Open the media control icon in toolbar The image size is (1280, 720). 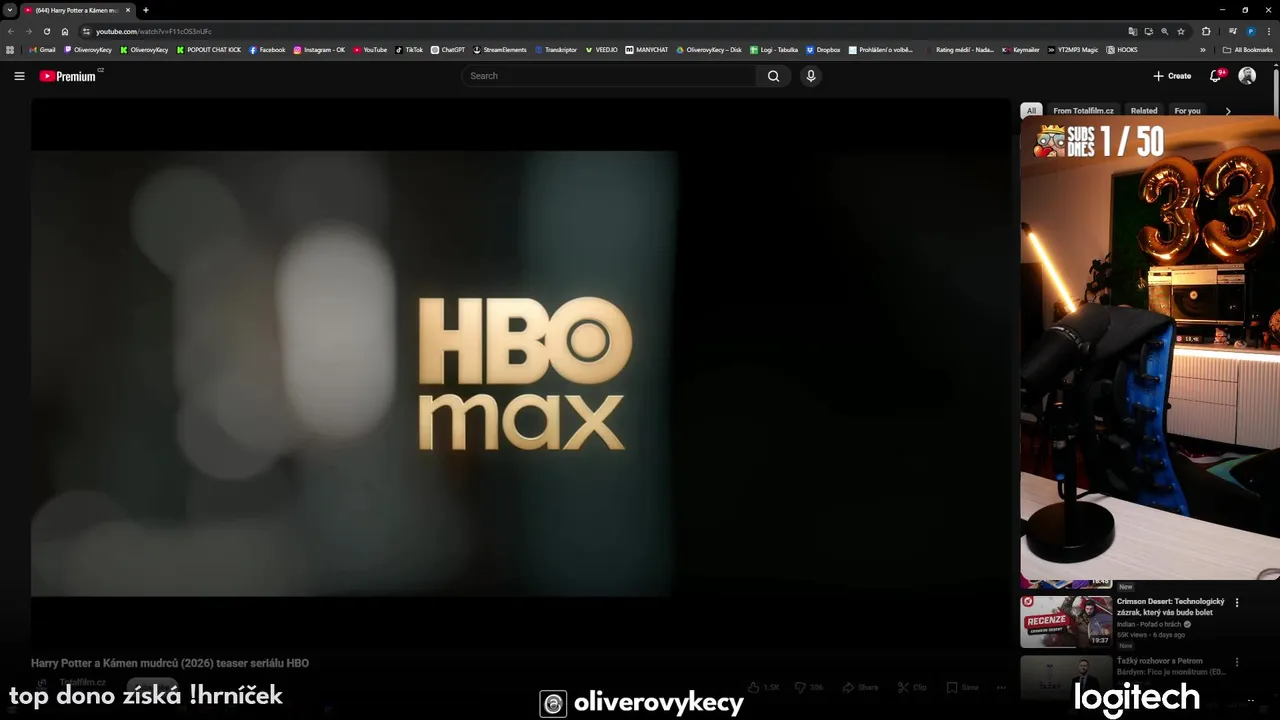pyautogui.click(x=1233, y=31)
